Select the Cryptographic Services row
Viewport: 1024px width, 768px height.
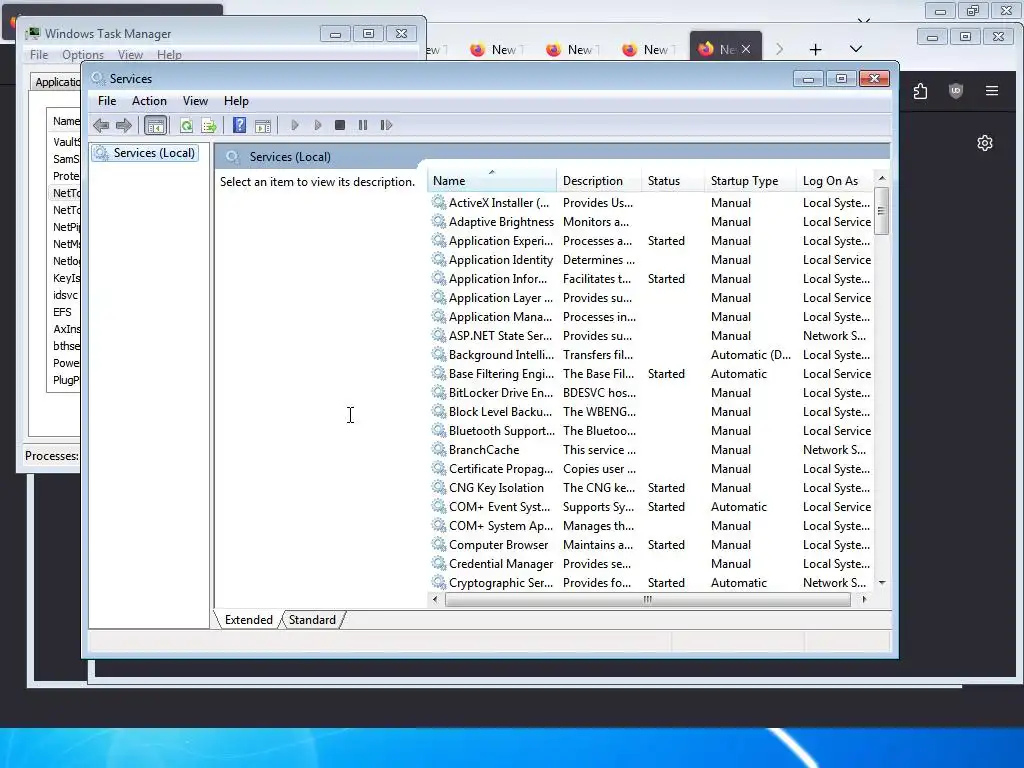click(x=652, y=583)
